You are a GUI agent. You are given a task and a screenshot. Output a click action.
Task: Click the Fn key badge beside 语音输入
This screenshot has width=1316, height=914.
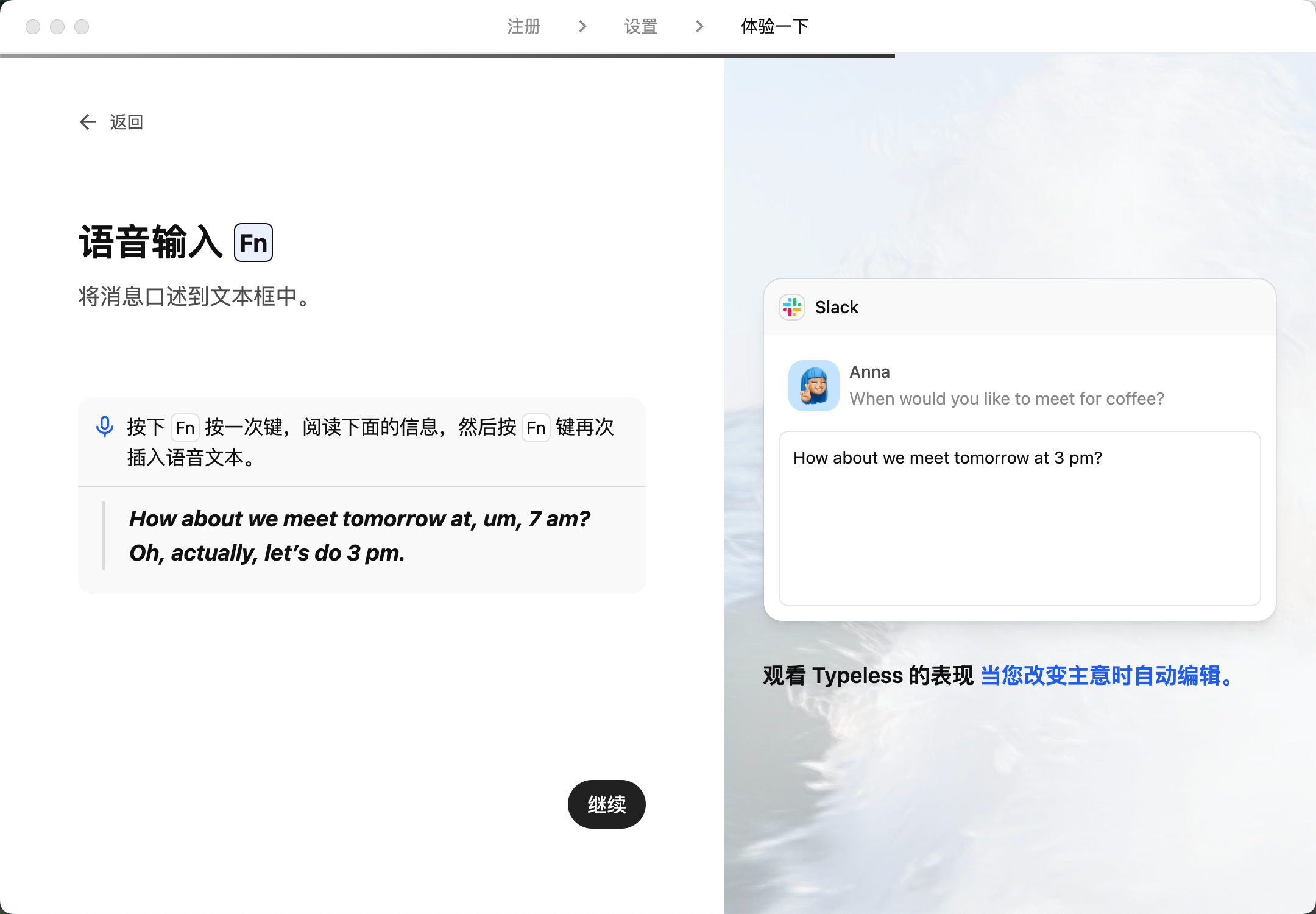(253, 243)
